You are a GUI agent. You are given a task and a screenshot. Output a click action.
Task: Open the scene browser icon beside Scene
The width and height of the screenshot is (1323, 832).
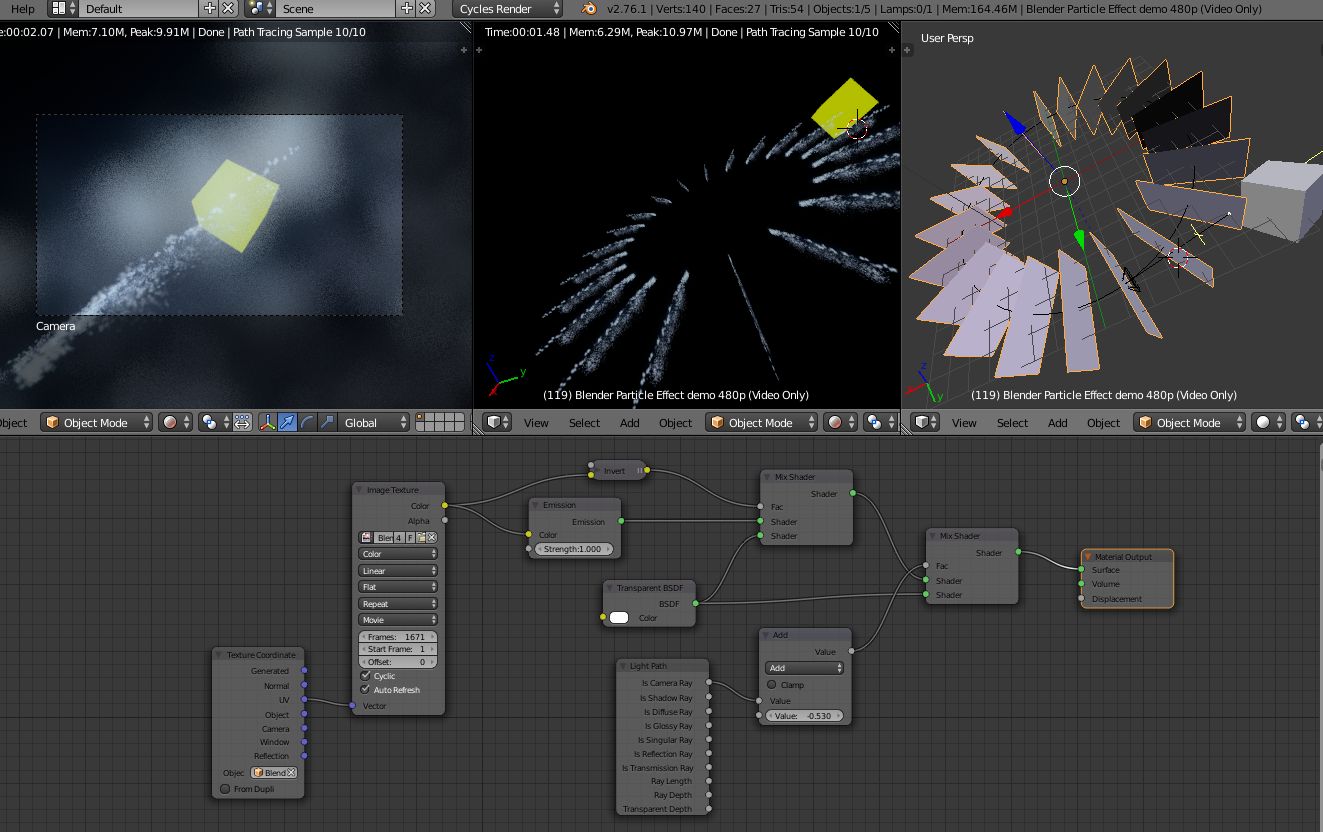point(259,8)
